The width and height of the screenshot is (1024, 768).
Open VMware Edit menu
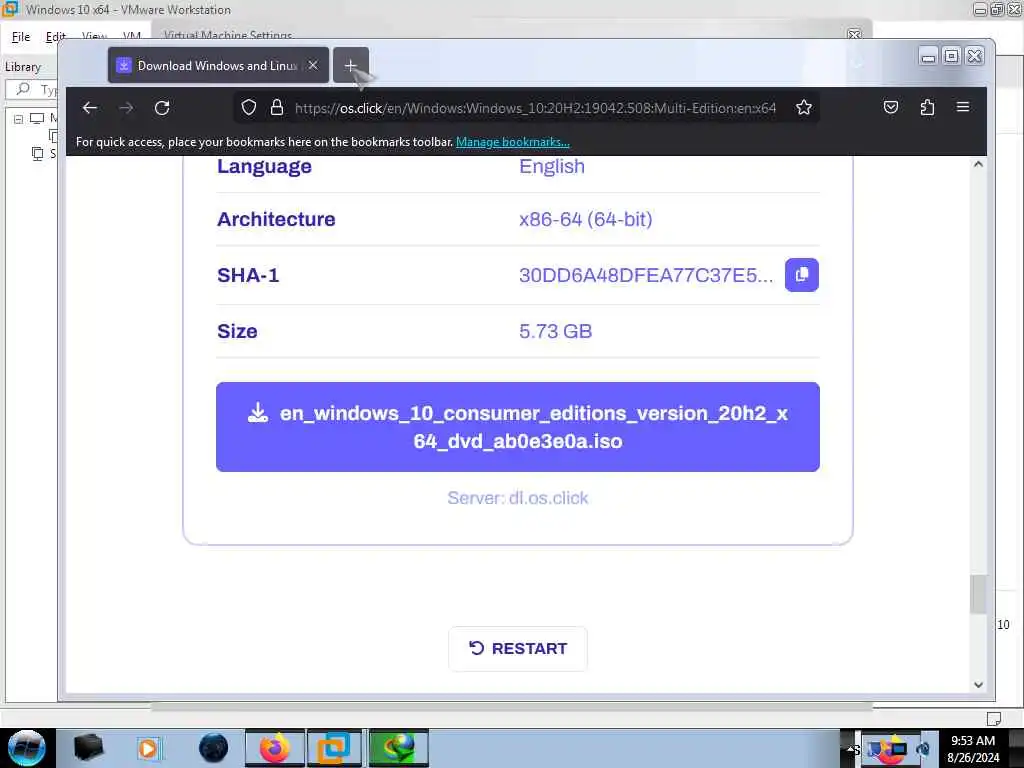56,37
